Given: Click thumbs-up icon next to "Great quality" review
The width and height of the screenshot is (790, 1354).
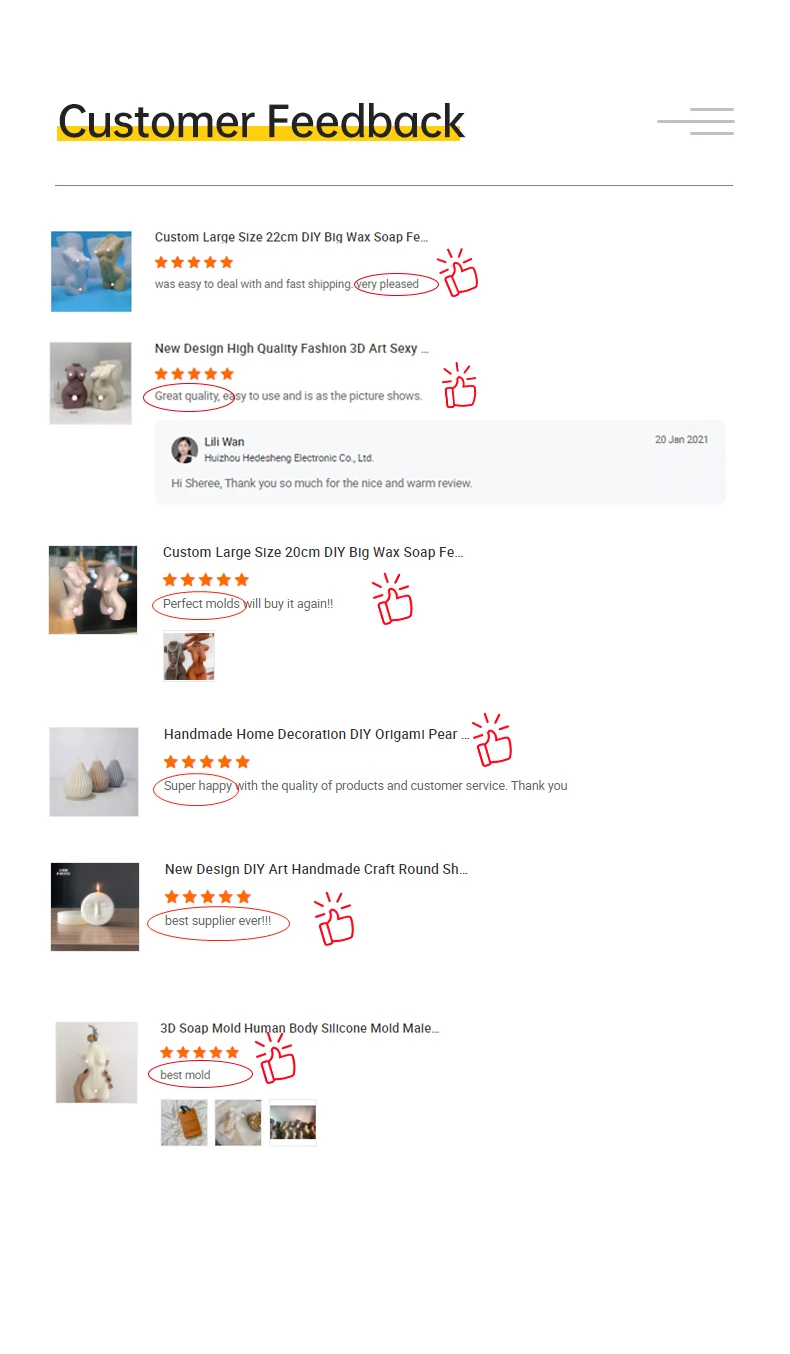Looking at the screenshot, I should coord(459,385).
